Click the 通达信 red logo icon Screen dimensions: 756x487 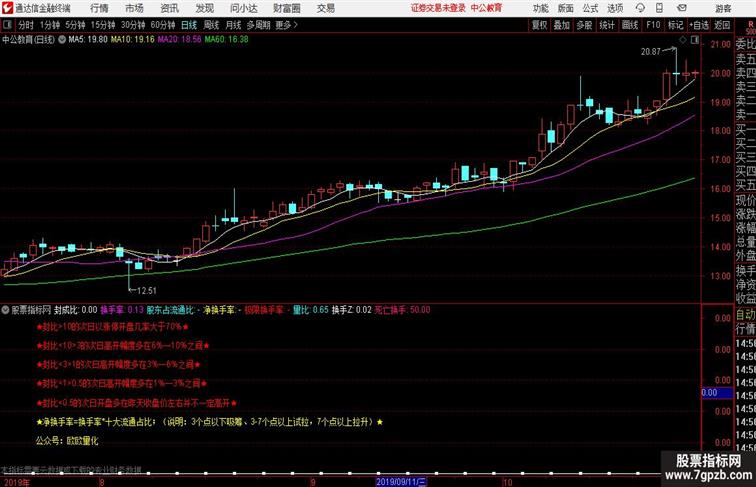[x=7, y=8]
